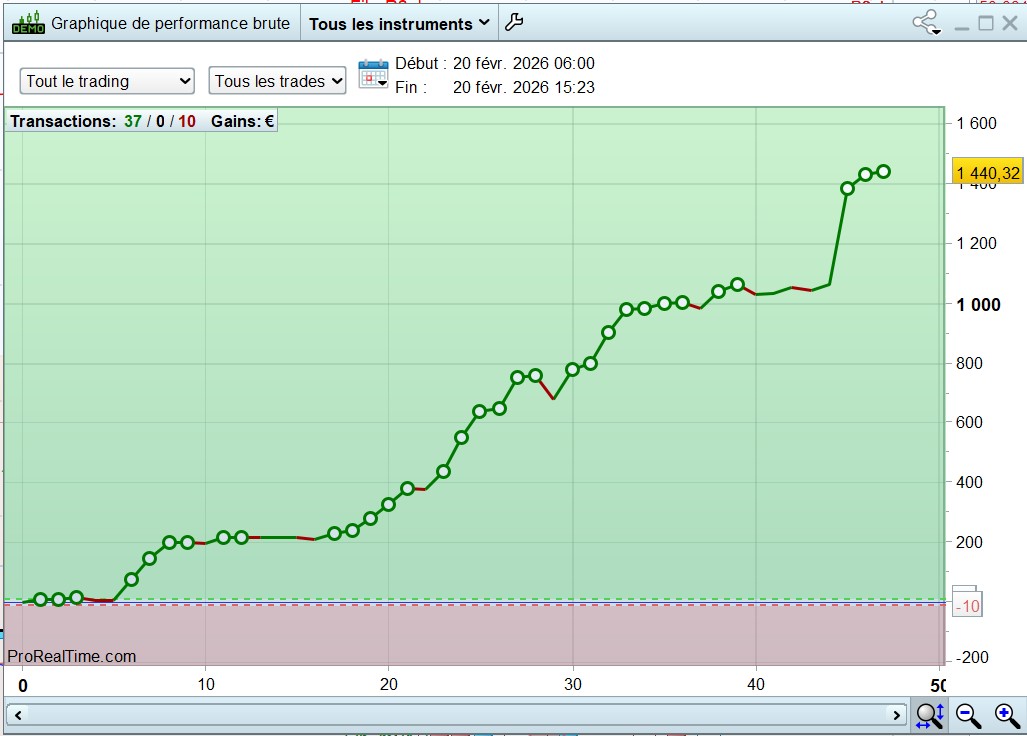Viewport: 1027px width, 736px height.
Task: Click the 1 440,32 yellow price label
Action: point(988,172)
